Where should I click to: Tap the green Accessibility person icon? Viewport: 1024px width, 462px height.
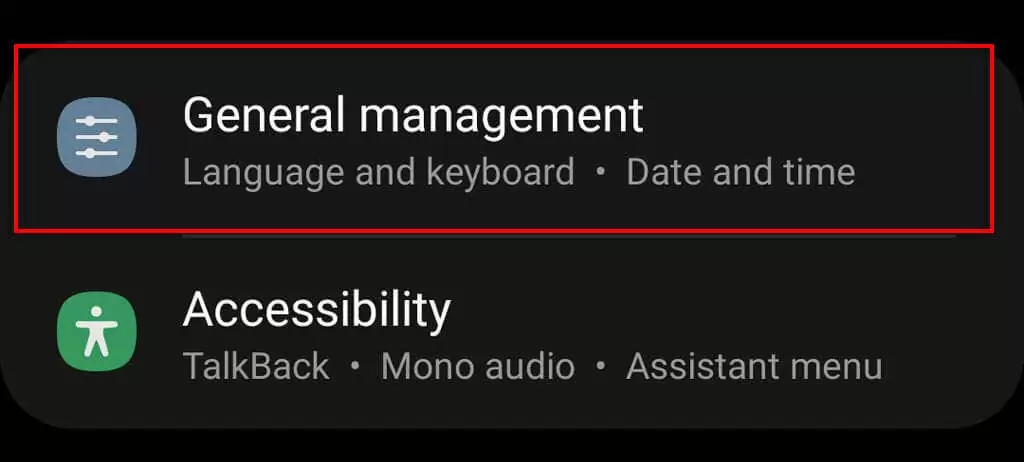click(x=96, y=331)
